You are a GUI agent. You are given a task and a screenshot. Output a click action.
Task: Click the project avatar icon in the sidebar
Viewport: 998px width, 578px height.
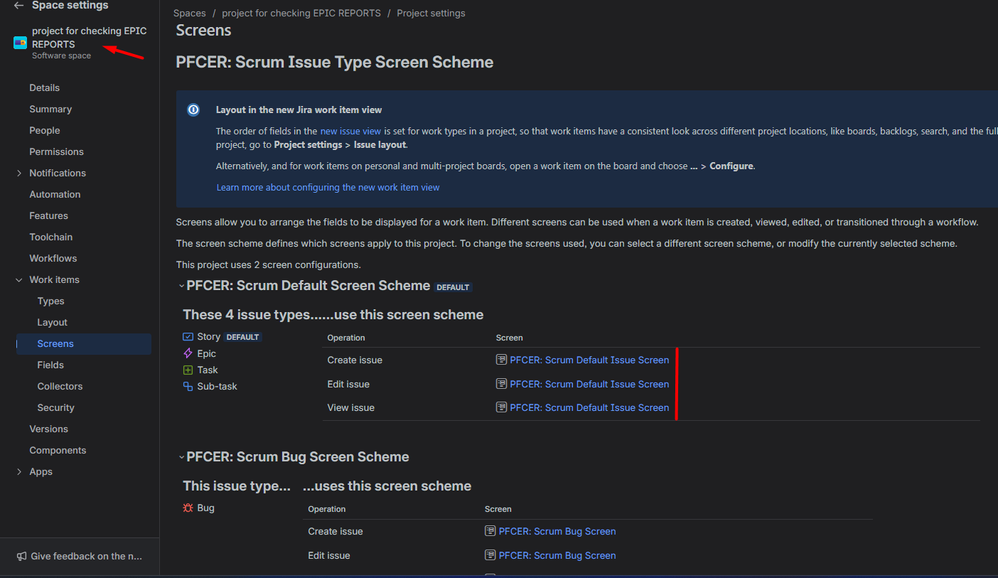click(x=18, y=43)
